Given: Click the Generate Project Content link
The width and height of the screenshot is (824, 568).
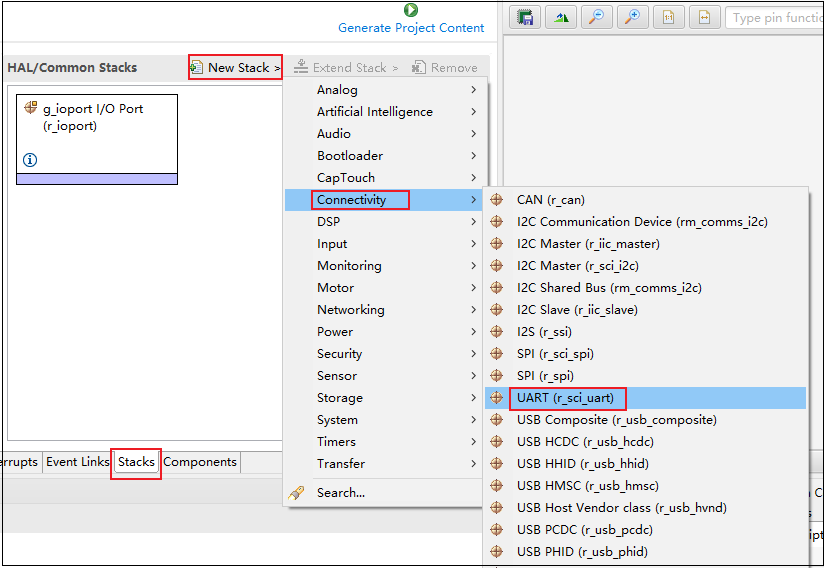Looking at the screenshot, I should [x=411, y=28].
